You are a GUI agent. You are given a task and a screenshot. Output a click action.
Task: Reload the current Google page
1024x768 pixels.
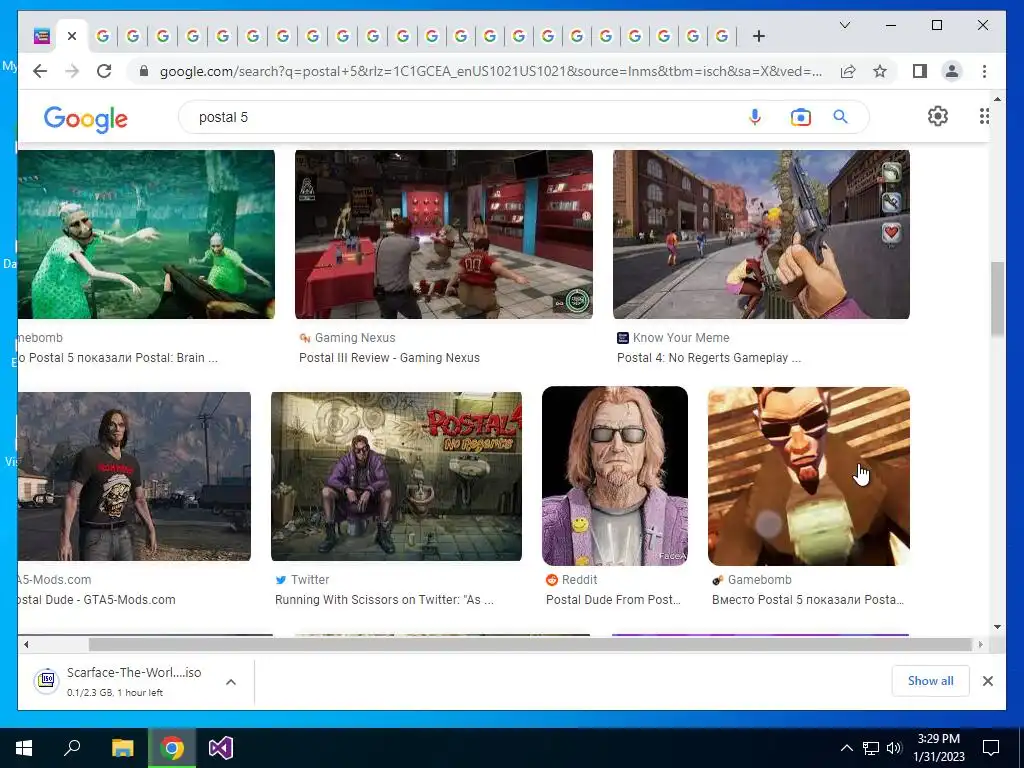tap(104, 71)
